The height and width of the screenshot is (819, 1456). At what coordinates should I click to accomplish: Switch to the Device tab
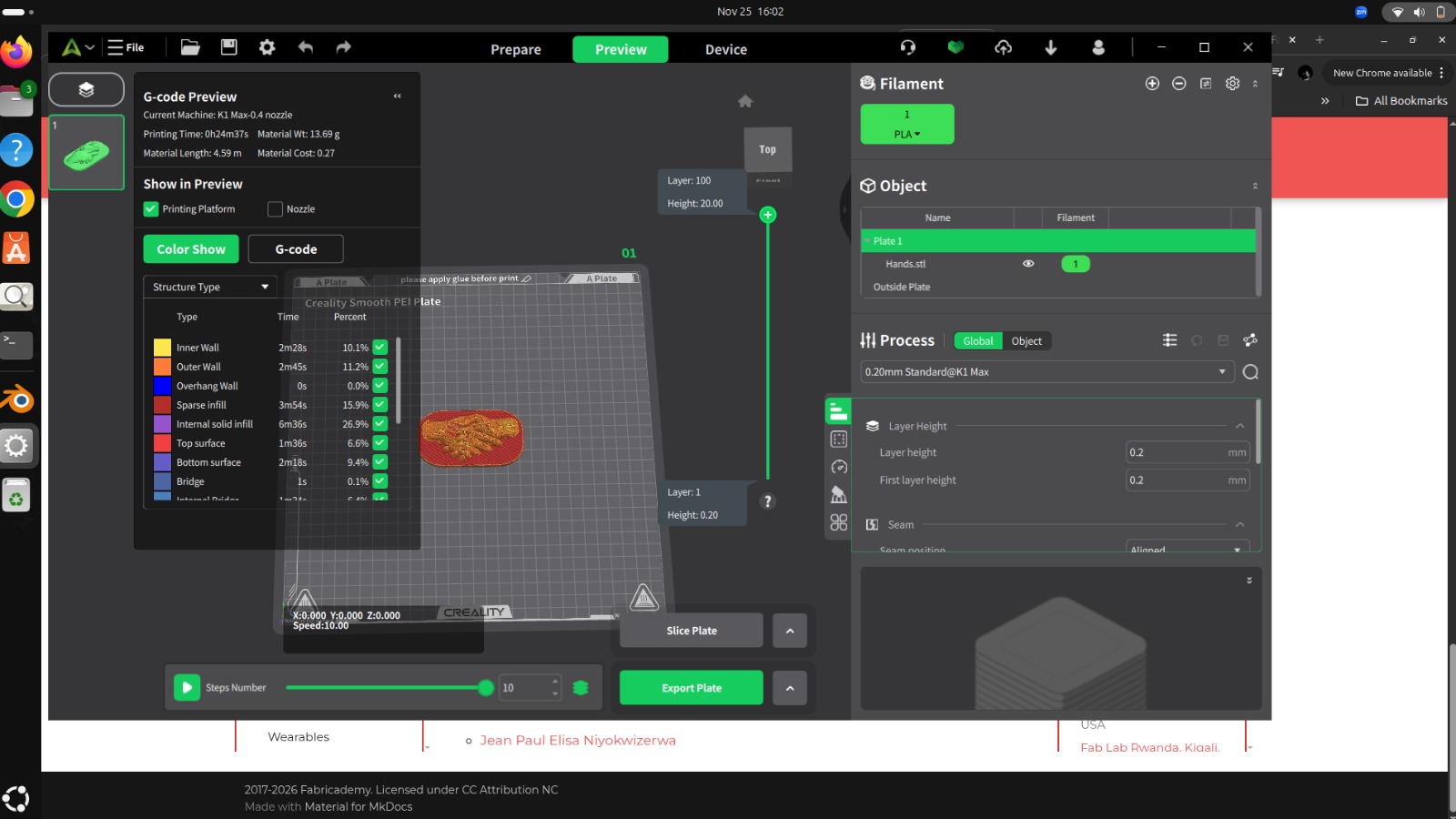pyautogui.click(x=725, y=49)
